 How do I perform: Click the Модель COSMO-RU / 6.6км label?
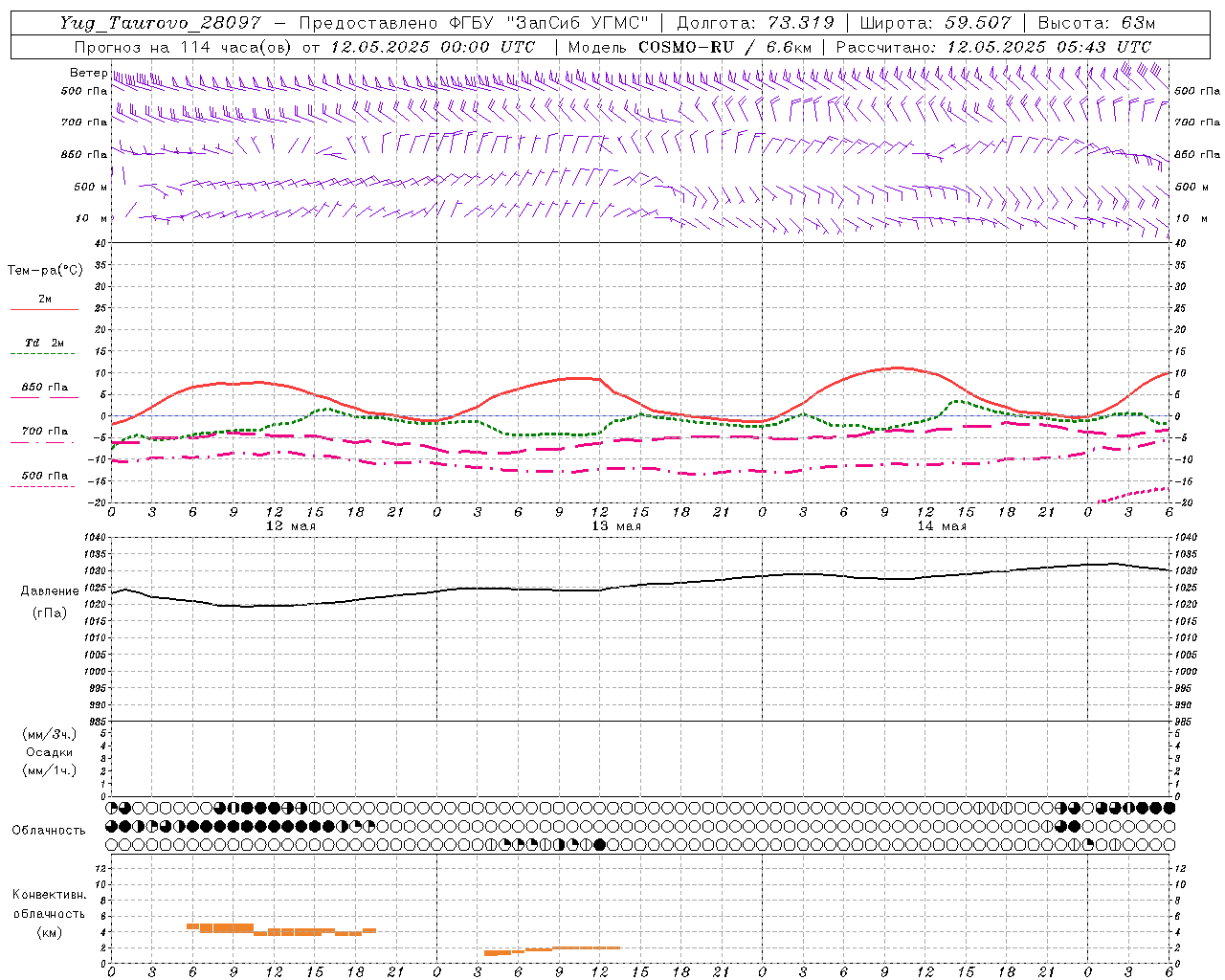pyautogui.click(x=690, y=47)
